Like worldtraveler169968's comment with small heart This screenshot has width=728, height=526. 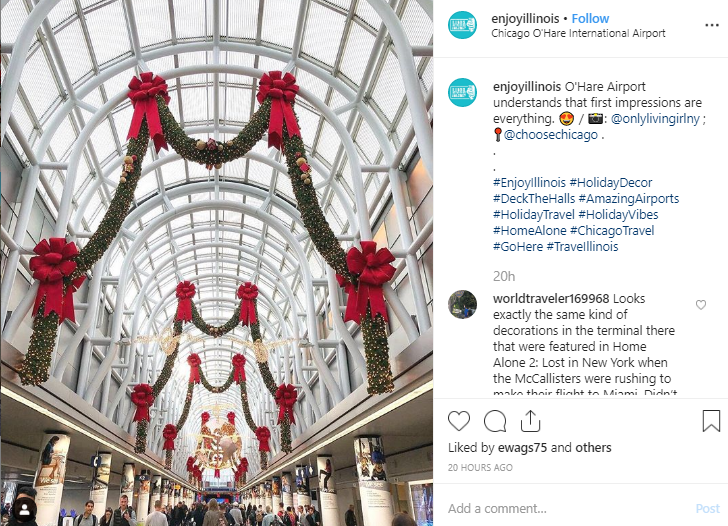(x=701, y=305)
